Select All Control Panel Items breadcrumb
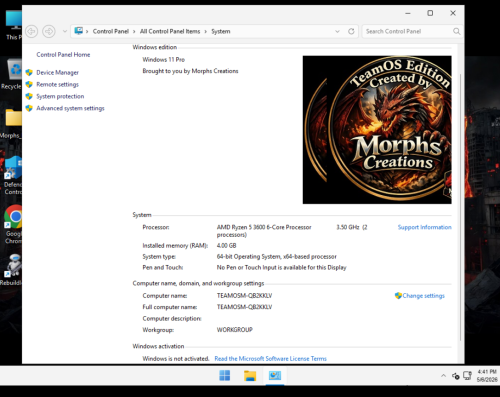500x397 pixels. click(170, 31)
